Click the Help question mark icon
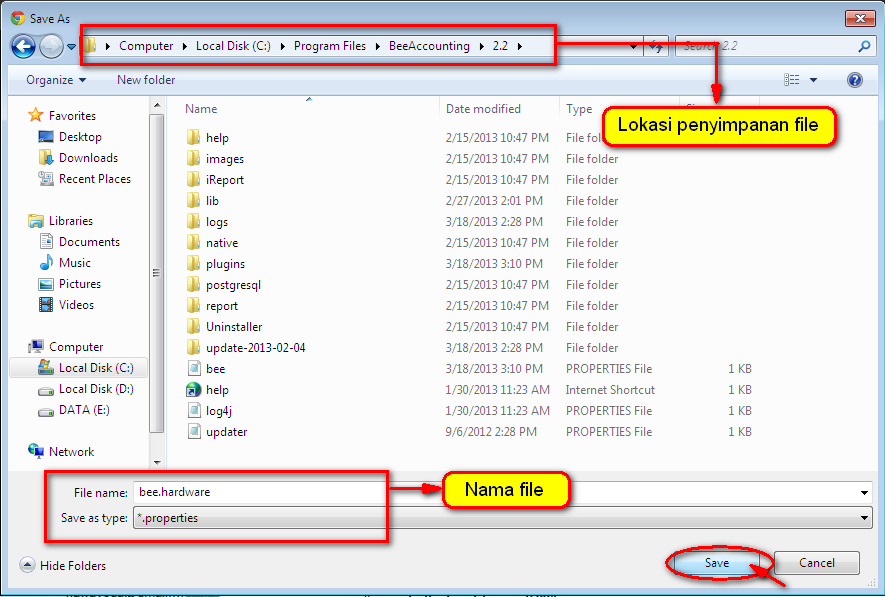This screenshot has height=597, width=885. pyautogui.click(x=854, y=80)
